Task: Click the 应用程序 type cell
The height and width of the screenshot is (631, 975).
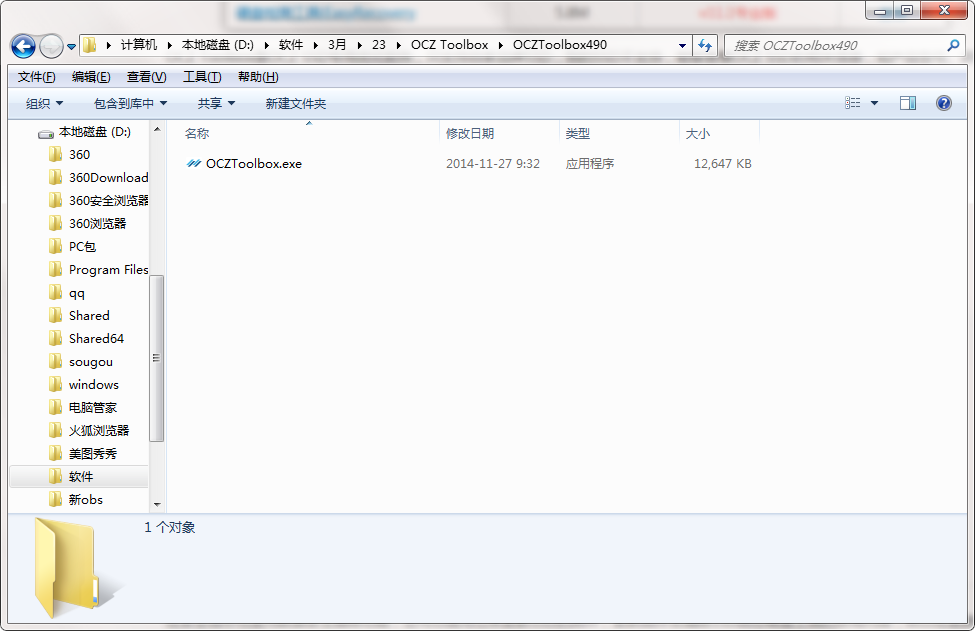Action: (x=589, y=164)
